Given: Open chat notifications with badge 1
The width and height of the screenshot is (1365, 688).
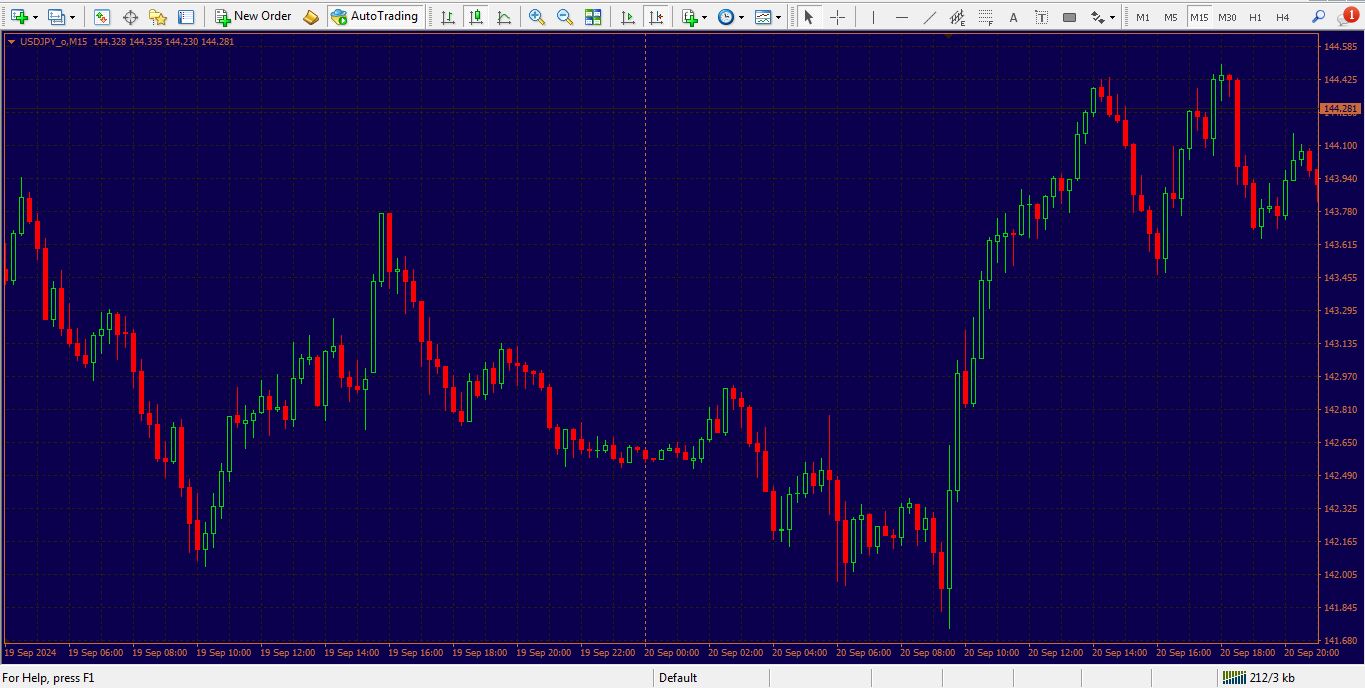Looking at the screenshot, I should coord(1347,16).
